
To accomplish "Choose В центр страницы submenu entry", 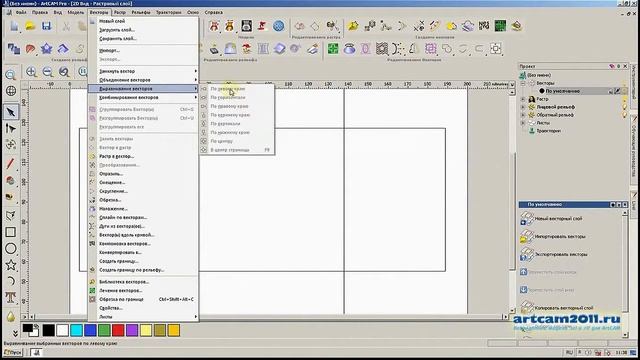I will 237,150.
